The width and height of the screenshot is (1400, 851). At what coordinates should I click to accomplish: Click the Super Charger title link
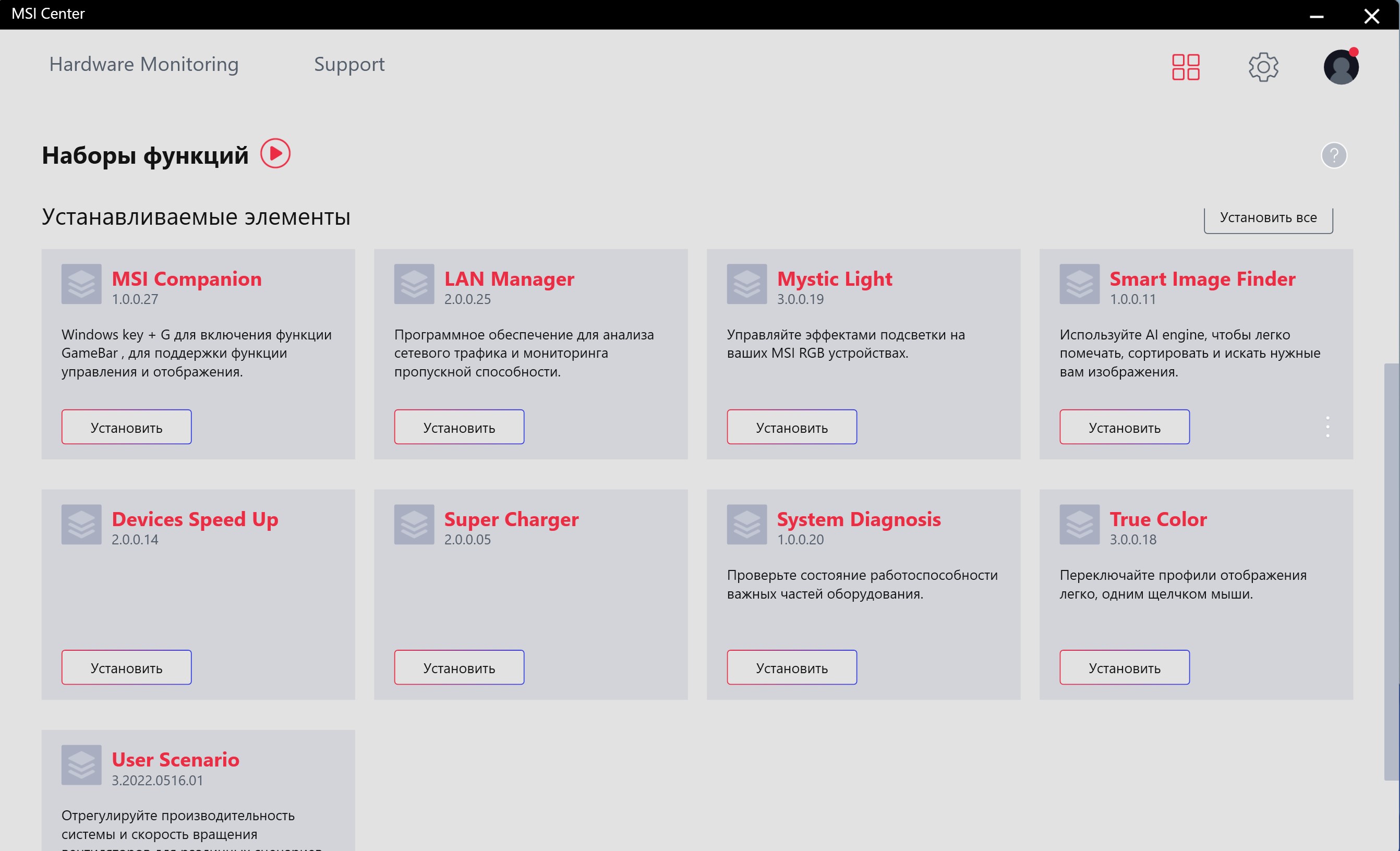point(511,519)
